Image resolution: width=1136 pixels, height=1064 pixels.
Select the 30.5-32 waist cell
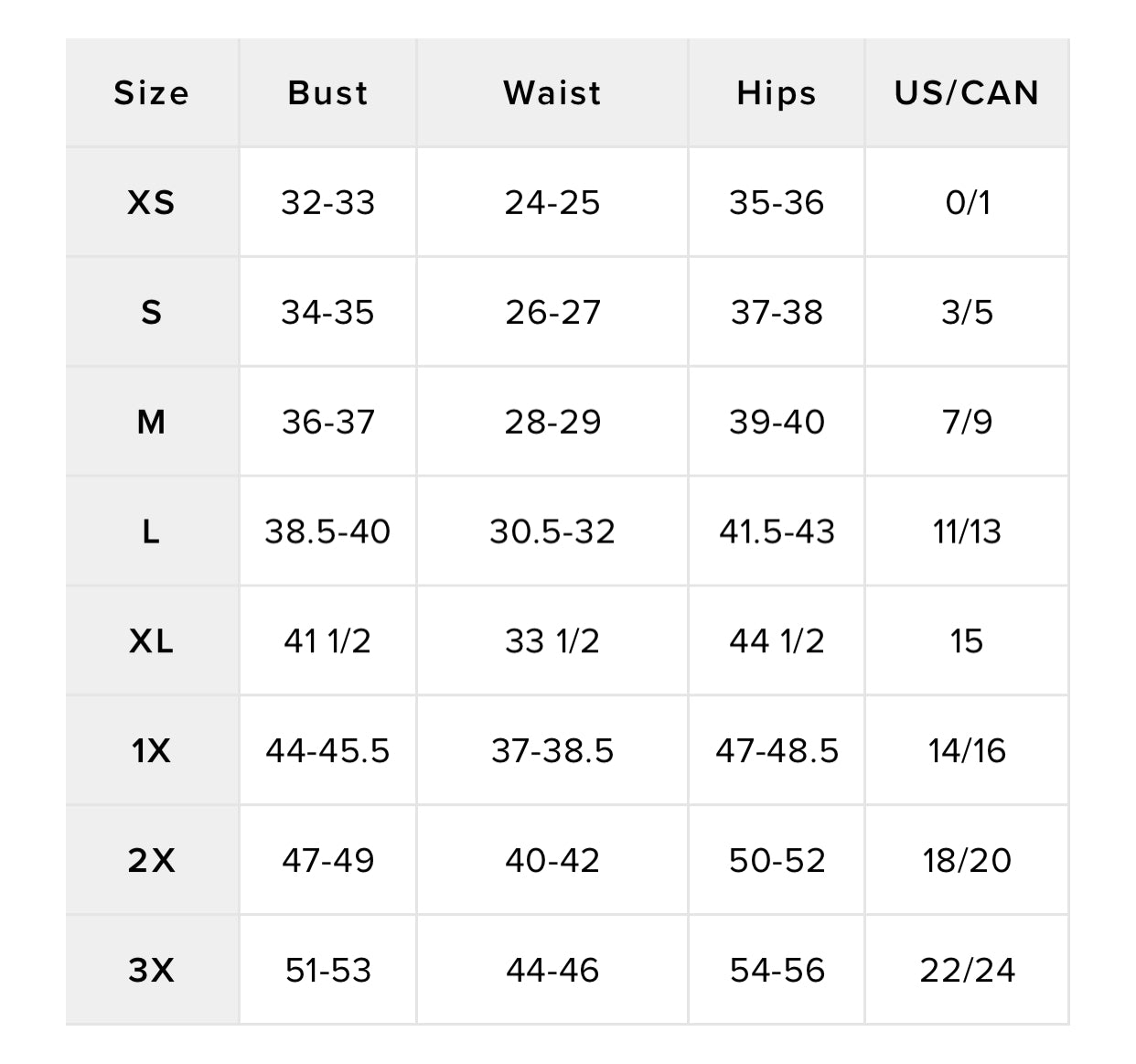(x=552, y=532)
